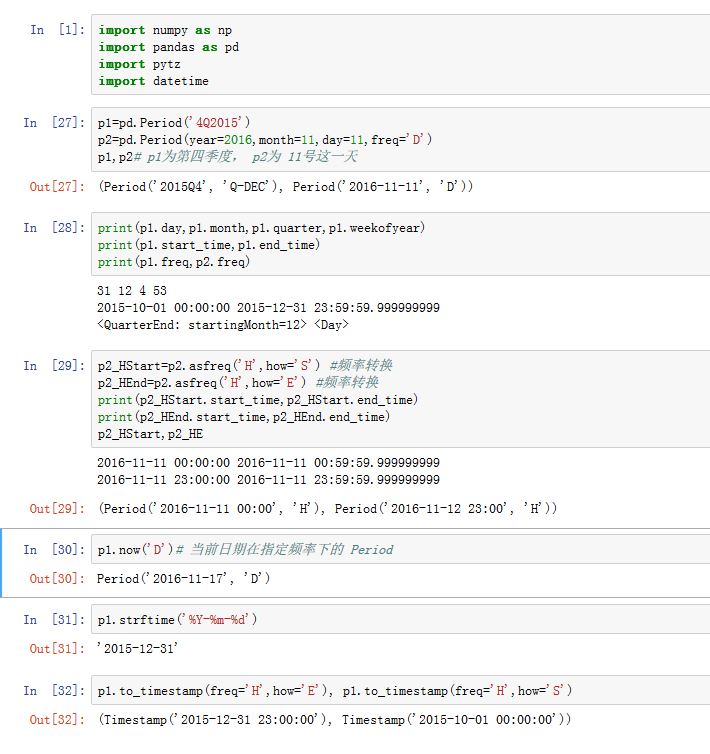Click the cell starting with import numpy
710x754 pixels.
[400, 55]
